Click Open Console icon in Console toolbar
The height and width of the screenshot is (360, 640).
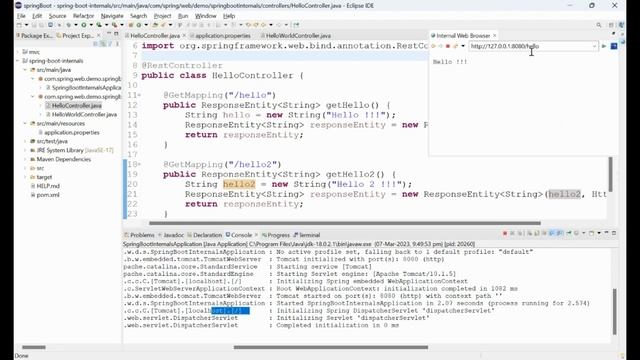(x=591, y=233)
